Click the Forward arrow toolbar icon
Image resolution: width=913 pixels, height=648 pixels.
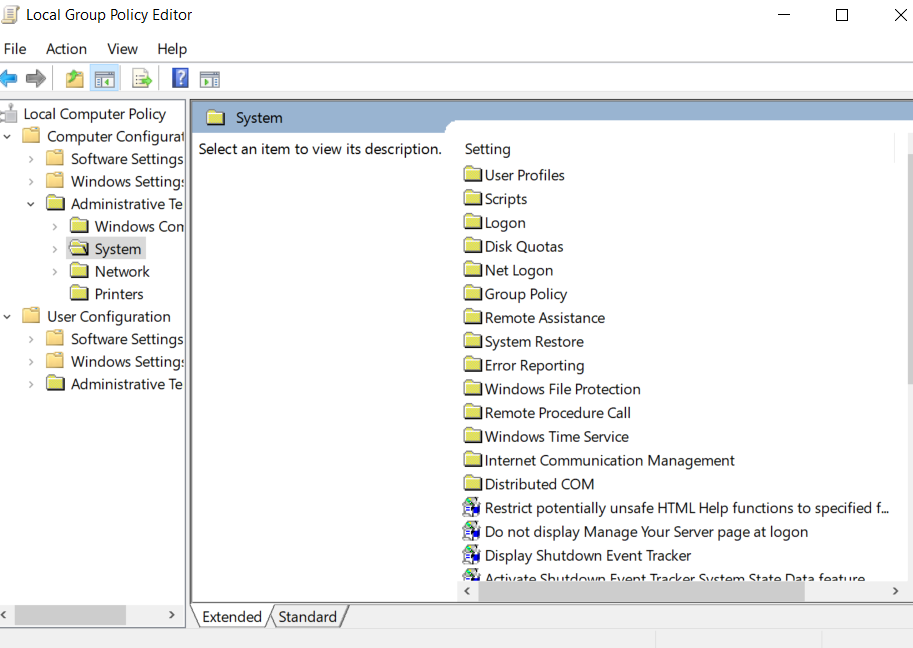tap(36, 78)
